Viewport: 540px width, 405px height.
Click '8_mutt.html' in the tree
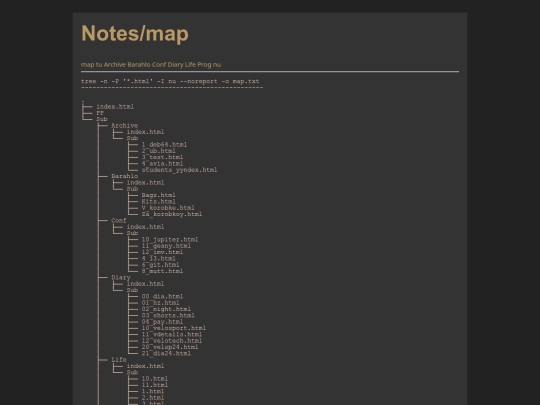pos(162,271)
